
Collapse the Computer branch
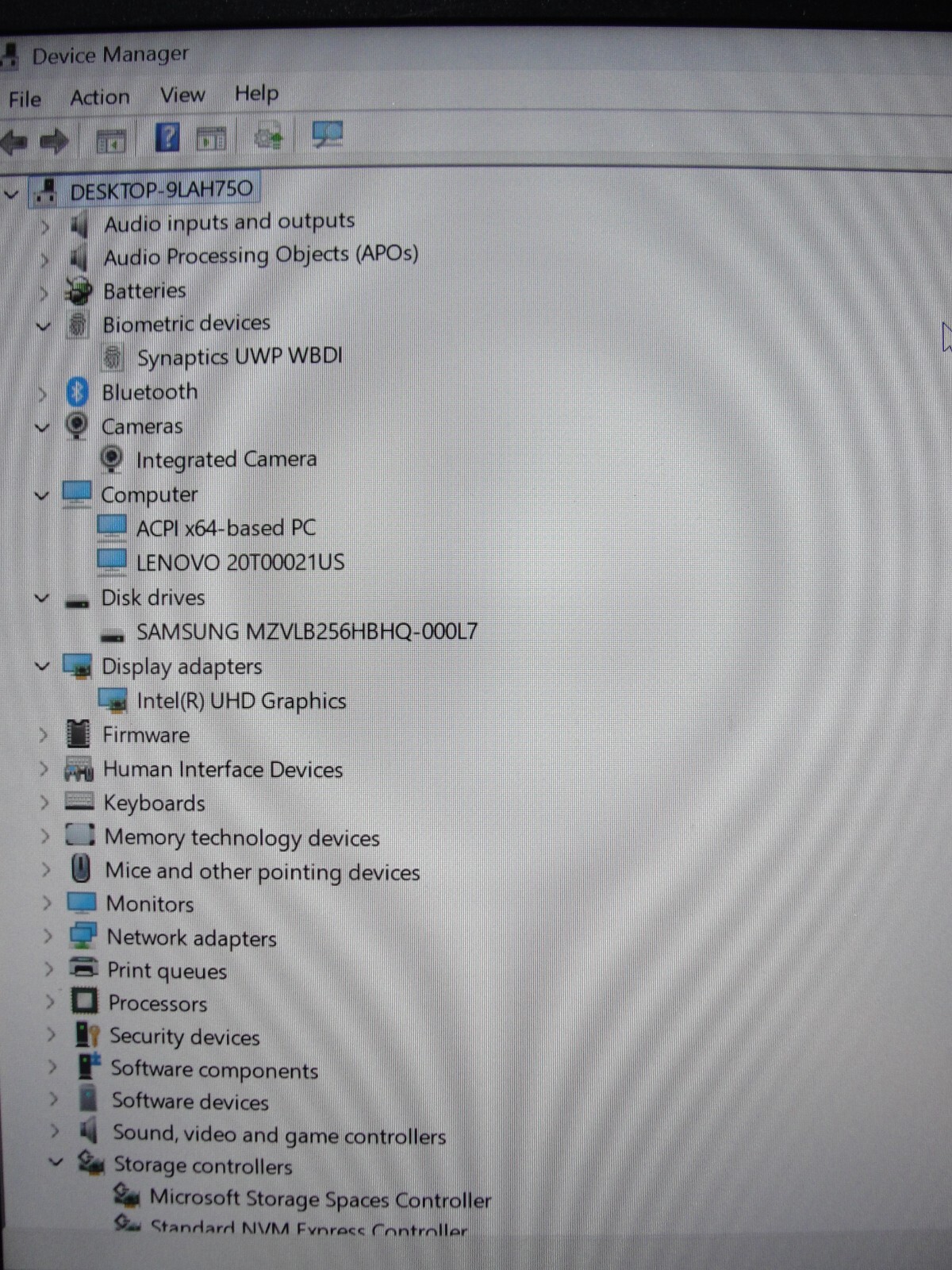coord(42,495)
